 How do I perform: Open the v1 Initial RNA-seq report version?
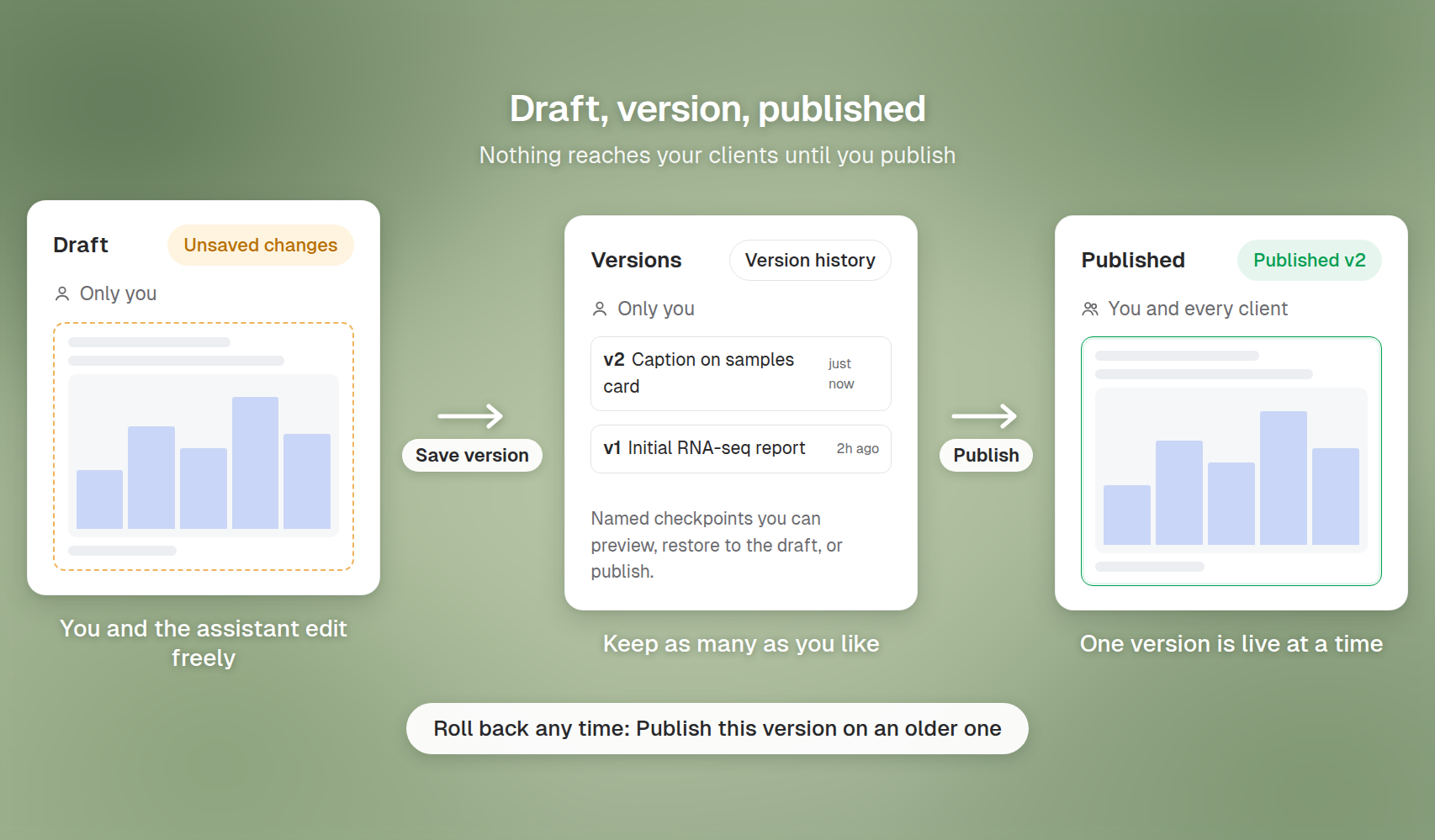740,449
